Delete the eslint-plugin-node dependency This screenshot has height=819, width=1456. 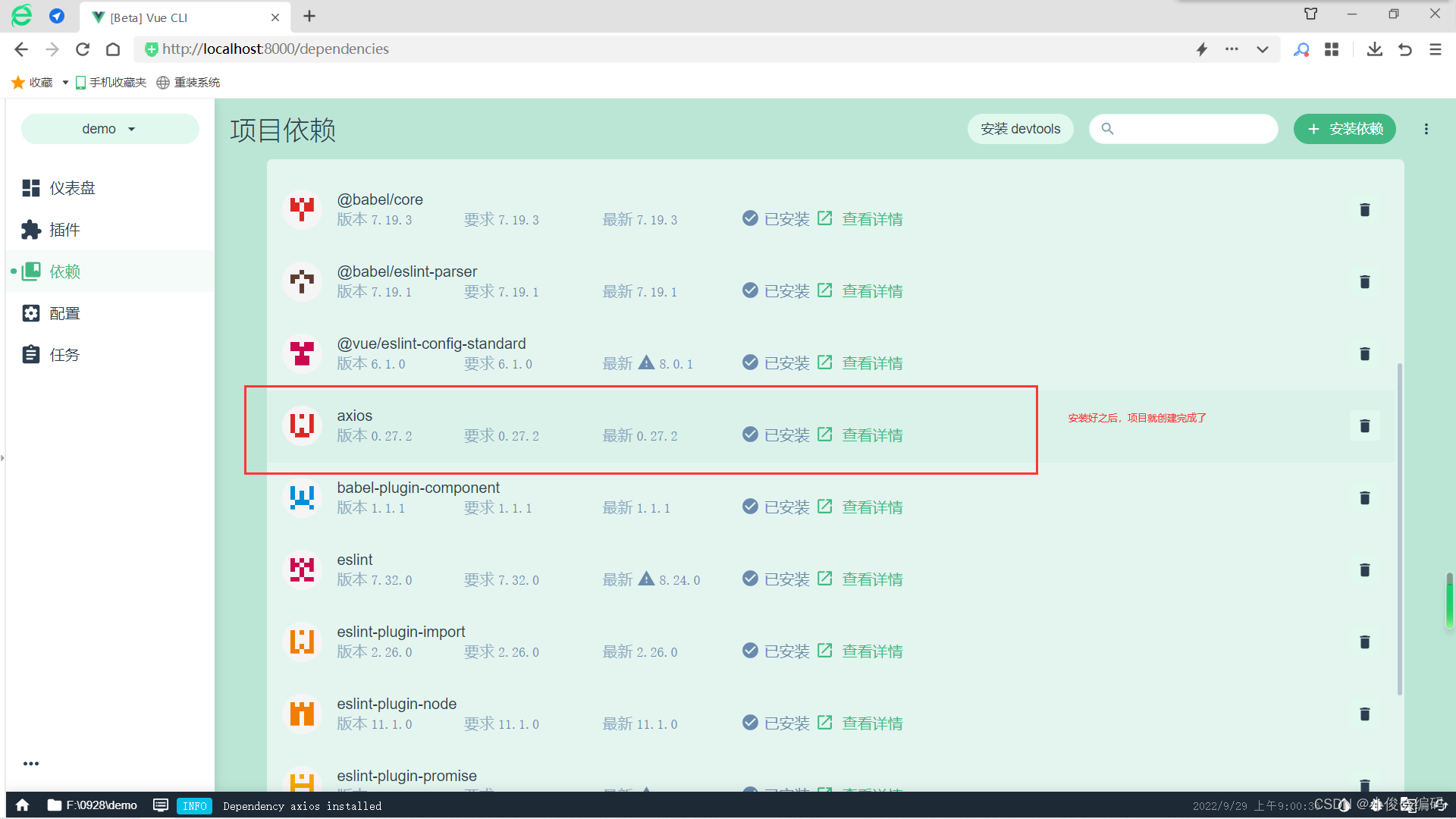[1364, 714]
